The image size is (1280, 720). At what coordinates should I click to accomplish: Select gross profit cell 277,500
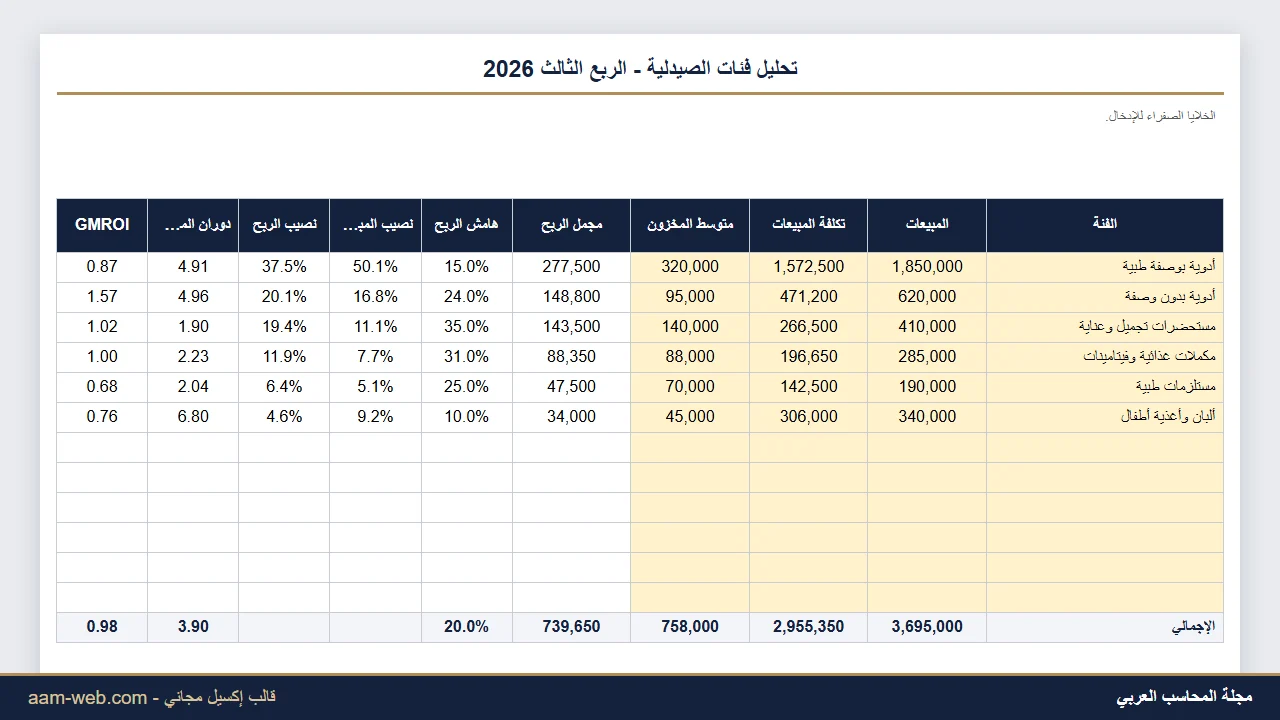click(572, 267)
